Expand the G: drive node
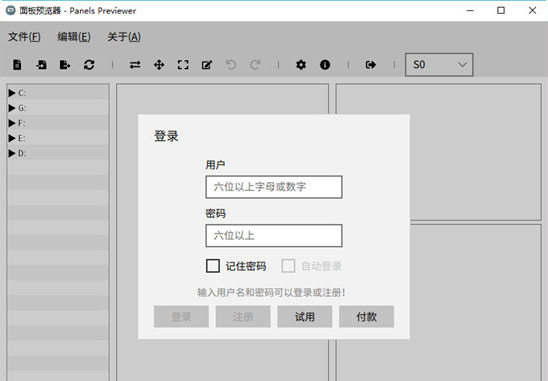Screen dimensions: 548x381 (12, 108)
